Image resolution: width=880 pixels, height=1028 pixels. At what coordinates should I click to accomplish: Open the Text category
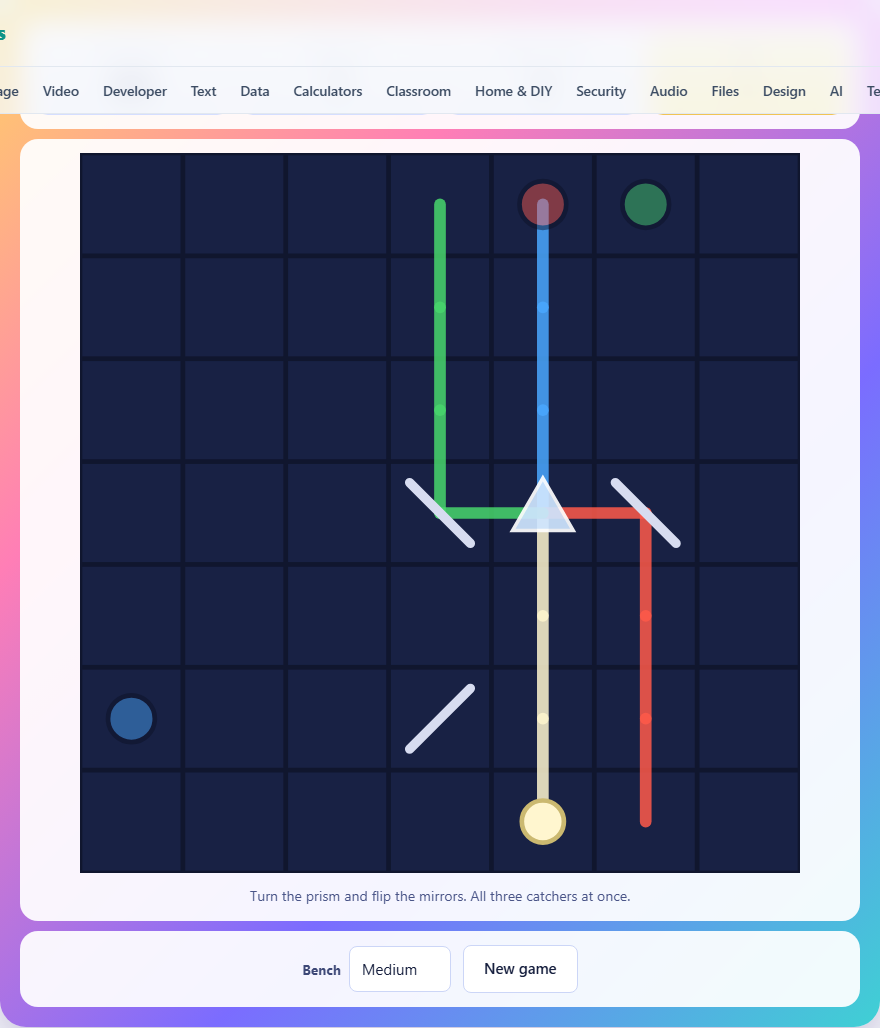pyautogui.click(x=203, y=91)
